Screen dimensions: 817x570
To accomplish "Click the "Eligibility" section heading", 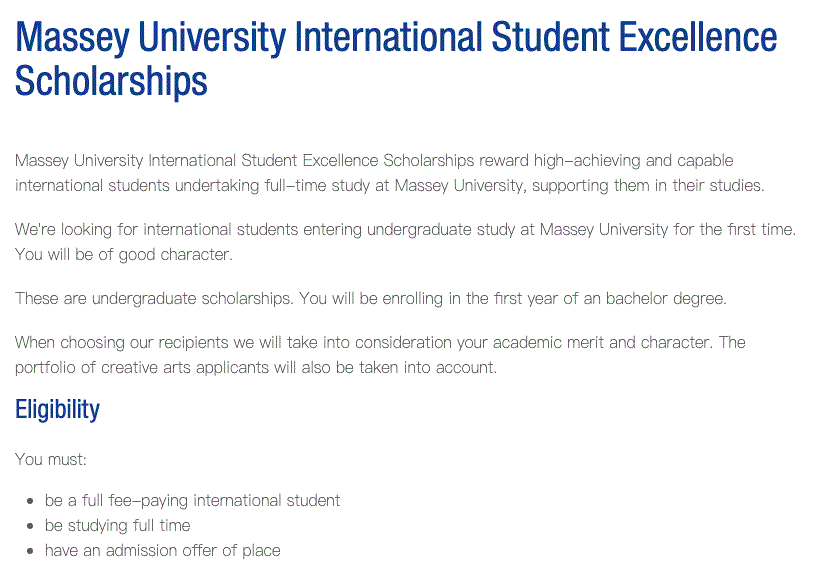I will [x=57, y=409].
